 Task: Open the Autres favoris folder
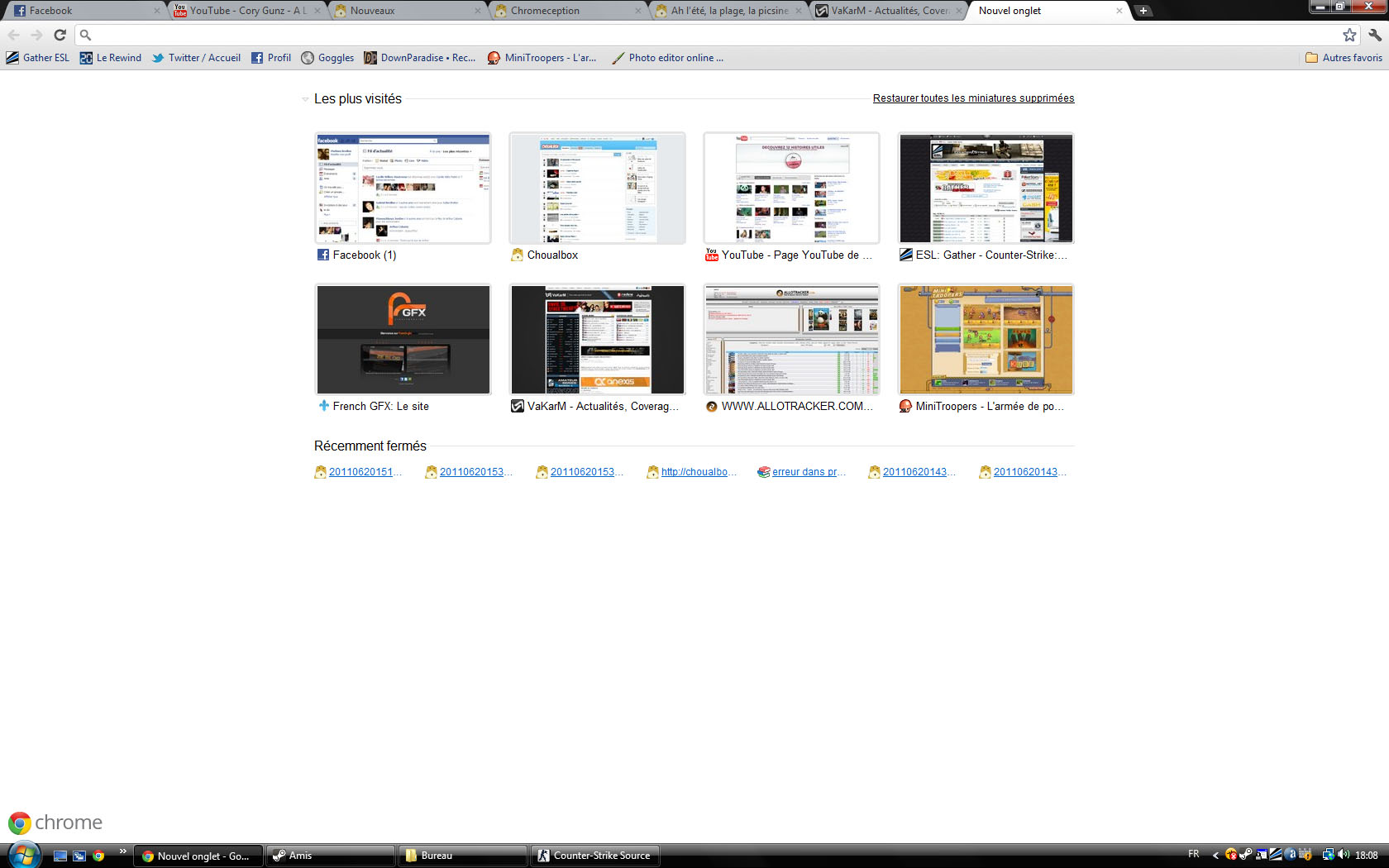[1344, 58]
